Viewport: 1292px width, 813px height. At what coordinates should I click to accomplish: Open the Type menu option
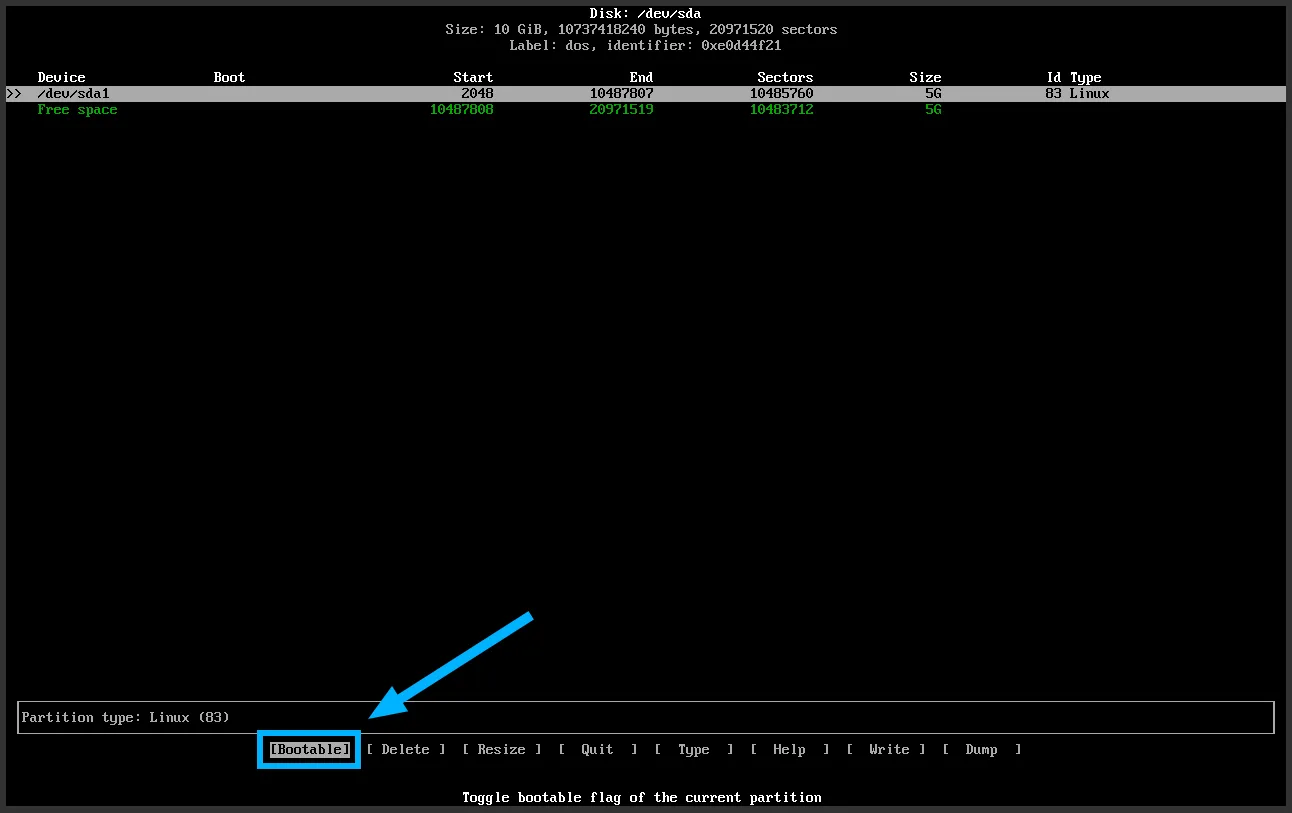point(693,750)
